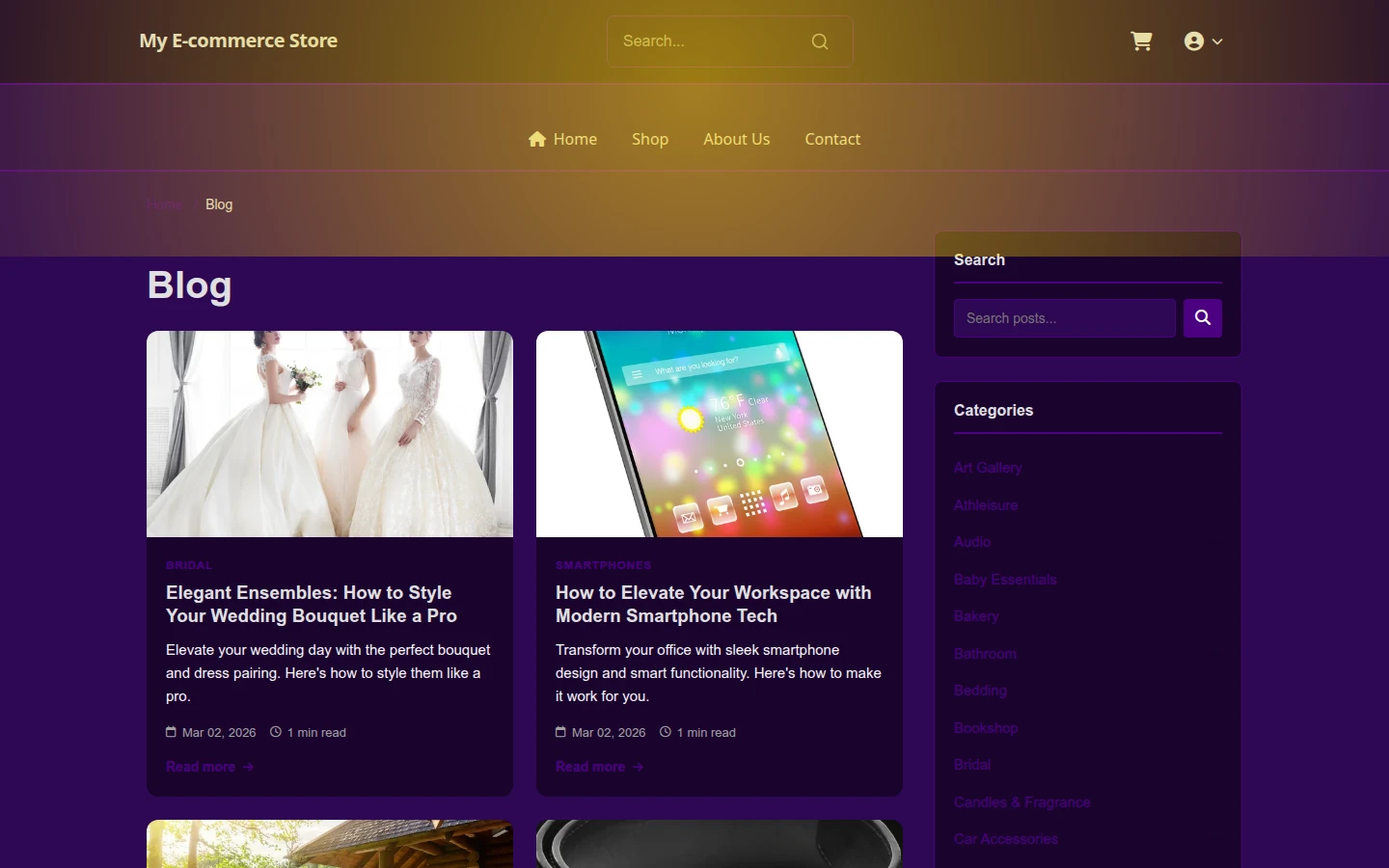Click 'Mar 02, 2026' on the smartphone post
1389x868 pixels.
609,733
